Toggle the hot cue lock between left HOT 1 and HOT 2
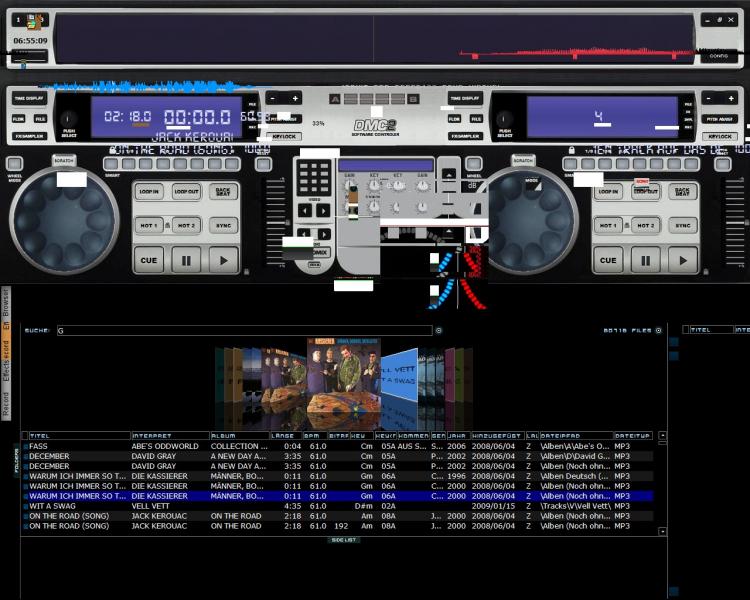750x600 pixels. point(167,225)
